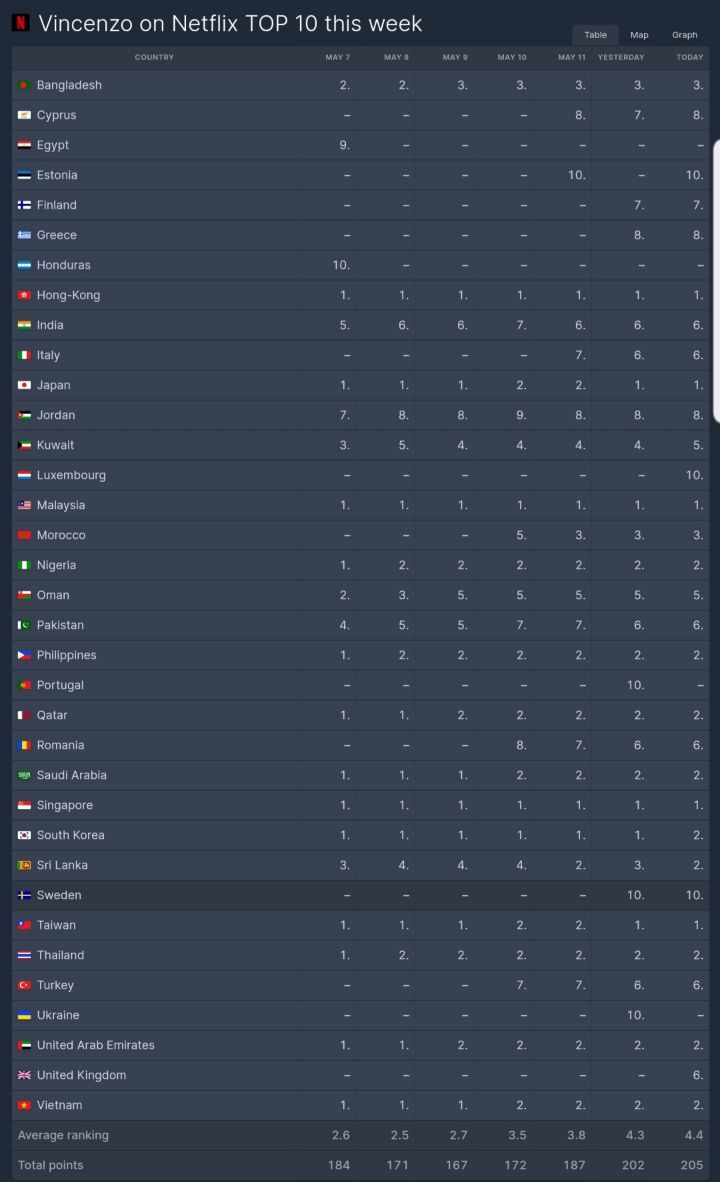The image size is (720, 1182).
Task: Click the YESTERDAY column header
Action: pyautogui.click(x=621, y=57)
